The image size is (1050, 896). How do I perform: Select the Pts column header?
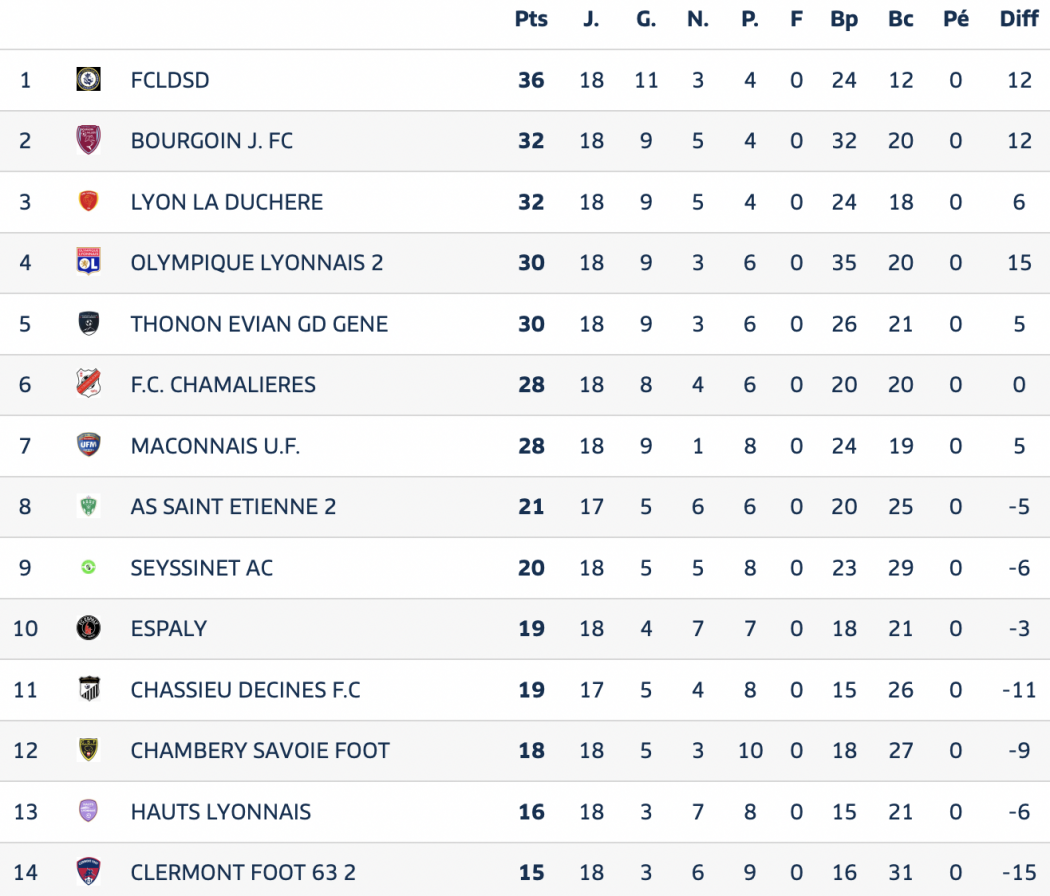(531, 19)
